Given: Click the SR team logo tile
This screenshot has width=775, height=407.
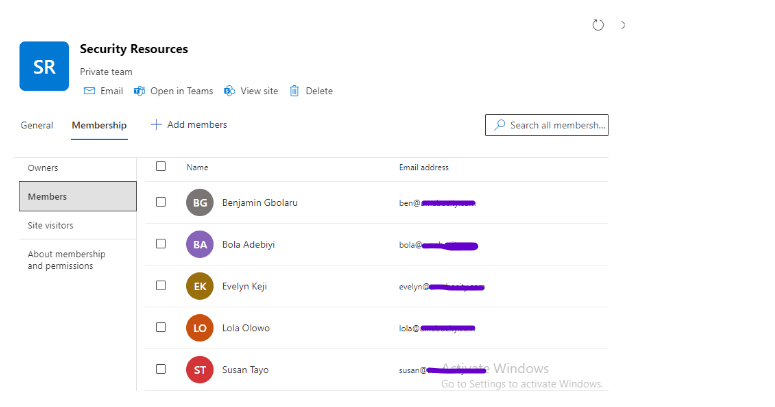Looking at the screenshot, I should (44, 66).
